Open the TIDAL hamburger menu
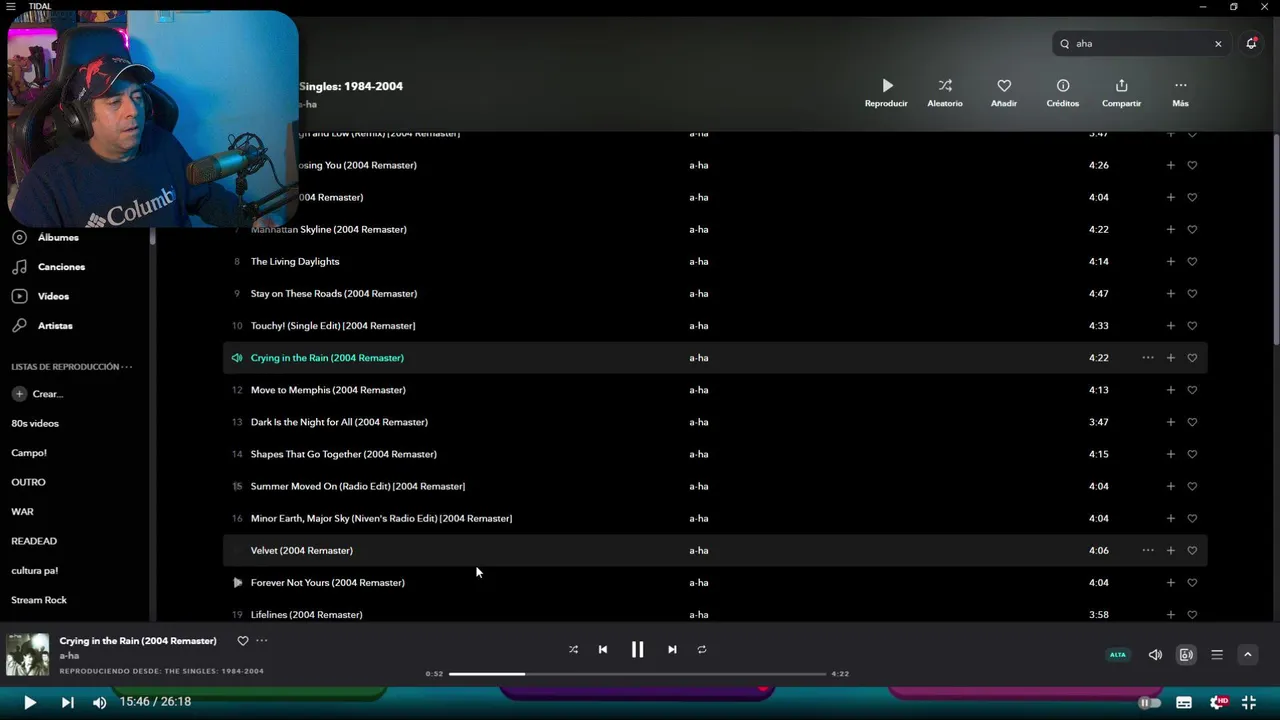Screen dimensions: 1280x720 click(x=10, y=6)
